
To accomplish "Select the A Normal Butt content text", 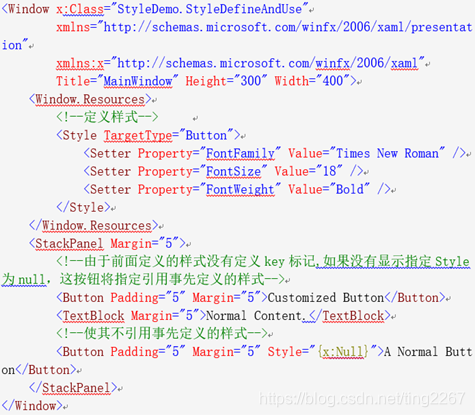I will coord(428,351).
